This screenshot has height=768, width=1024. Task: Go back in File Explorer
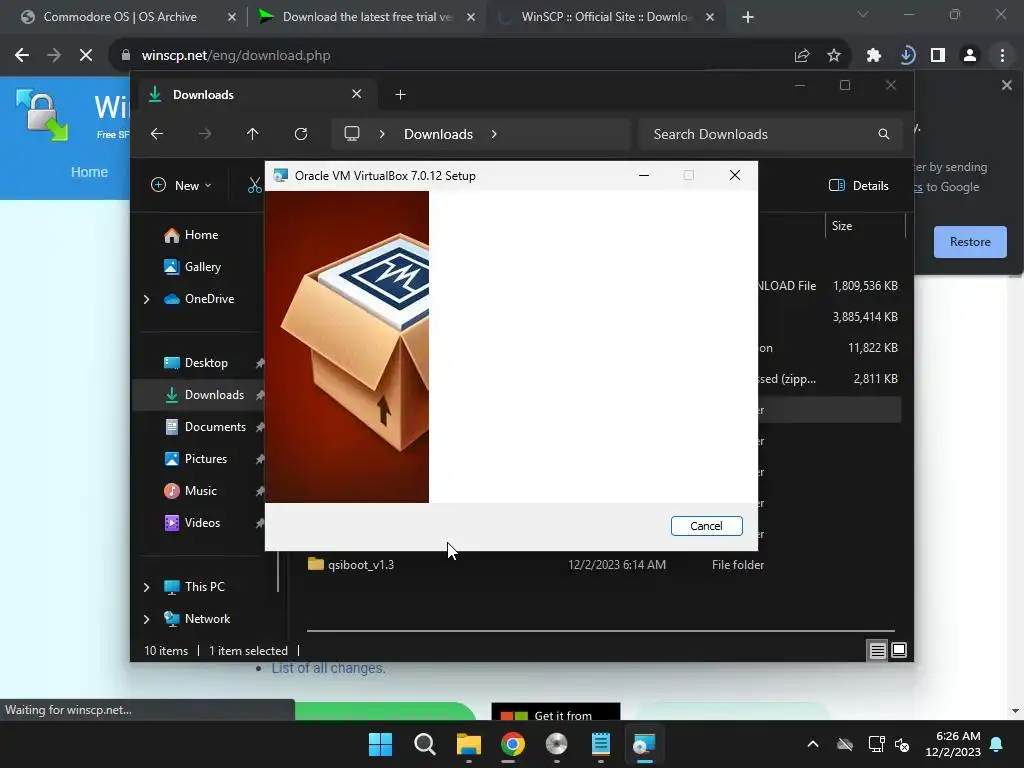[157, 134]
